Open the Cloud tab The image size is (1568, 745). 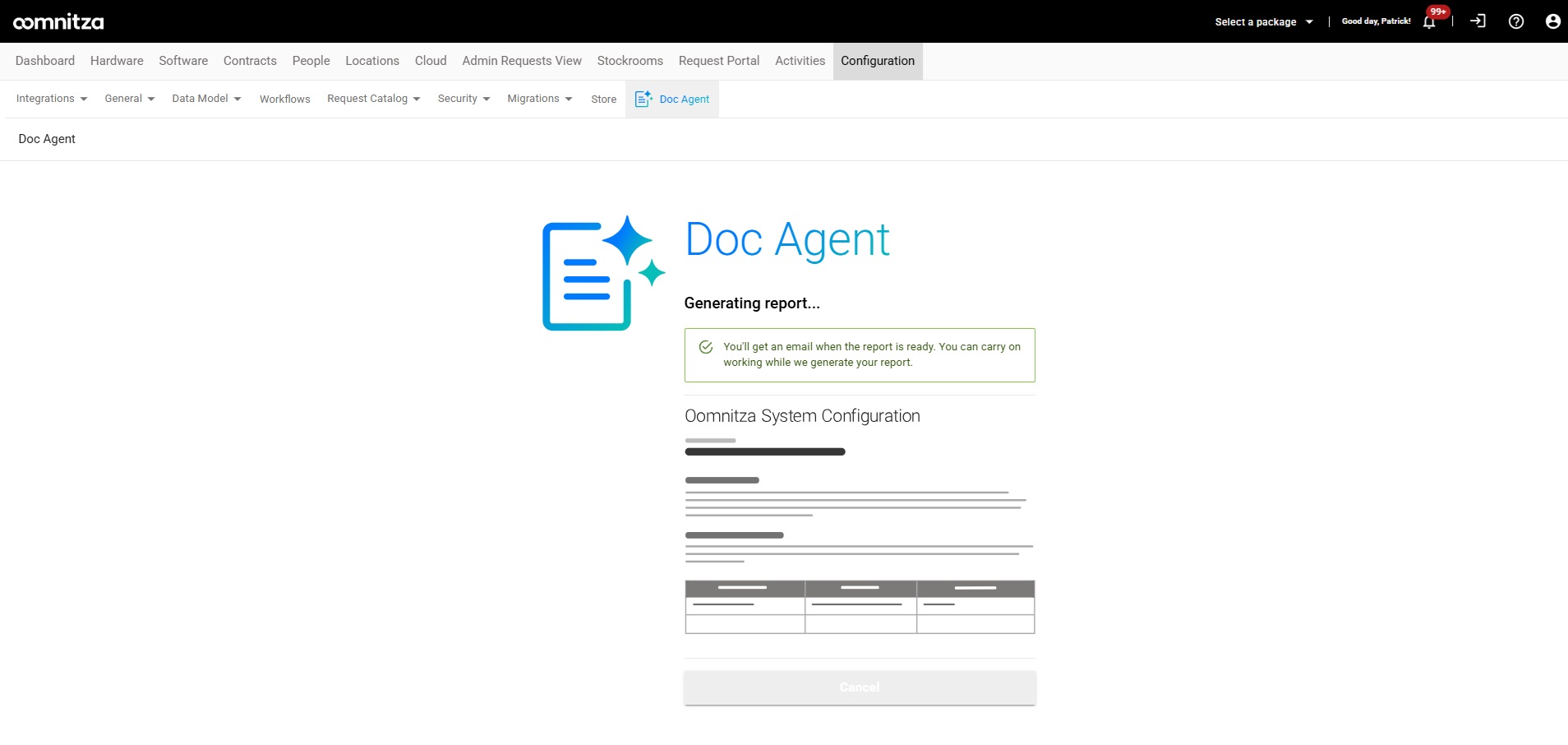click(x=431, y=61)
